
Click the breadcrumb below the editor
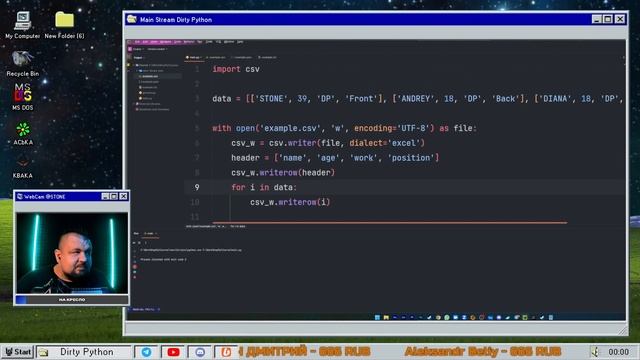pos(216,227)
